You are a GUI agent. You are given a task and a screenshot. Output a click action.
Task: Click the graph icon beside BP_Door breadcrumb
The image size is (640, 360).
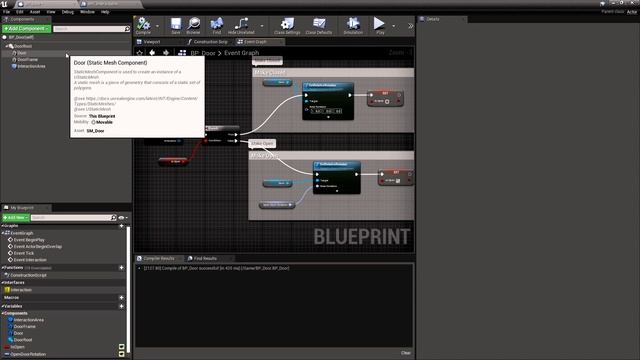tap(182, 53)
